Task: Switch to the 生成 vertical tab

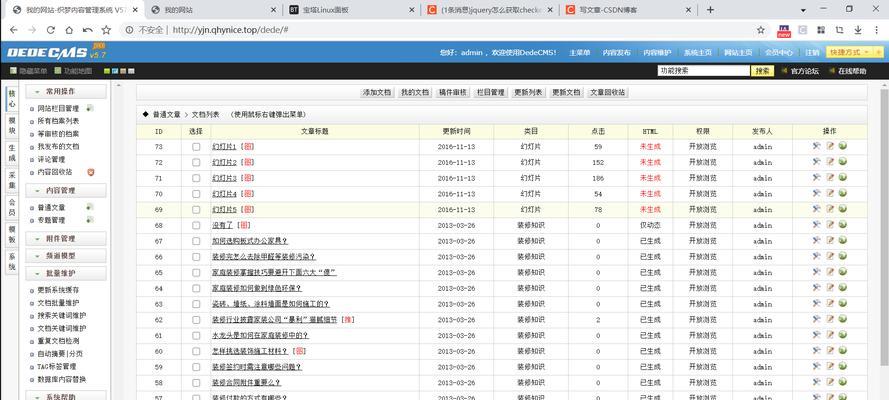Action: click(x=12, y=152)
